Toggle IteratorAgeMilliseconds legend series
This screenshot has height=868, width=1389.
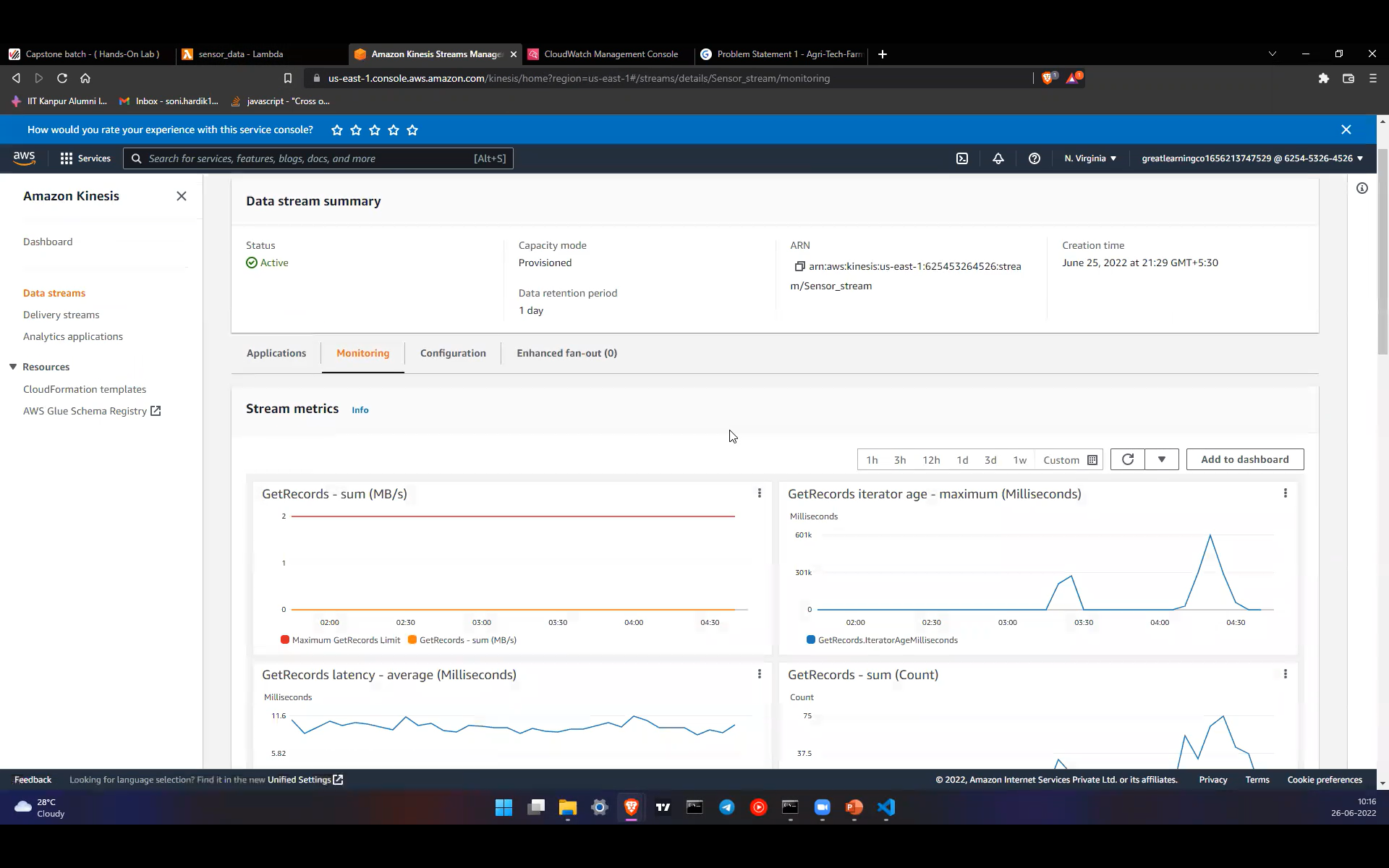tap(883, 640)
